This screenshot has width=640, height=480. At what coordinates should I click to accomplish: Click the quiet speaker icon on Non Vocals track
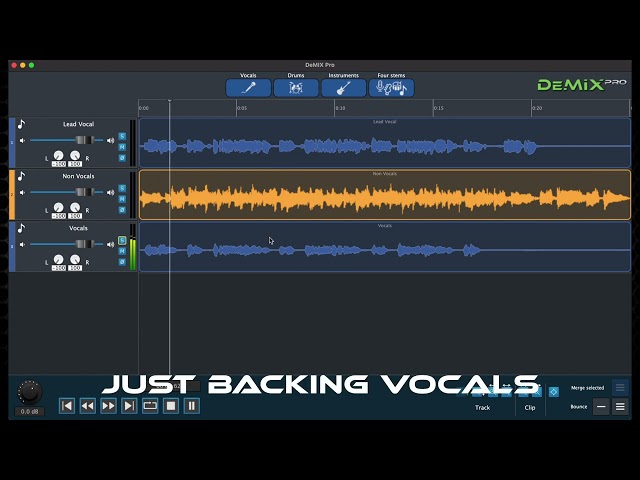(22, 192)
